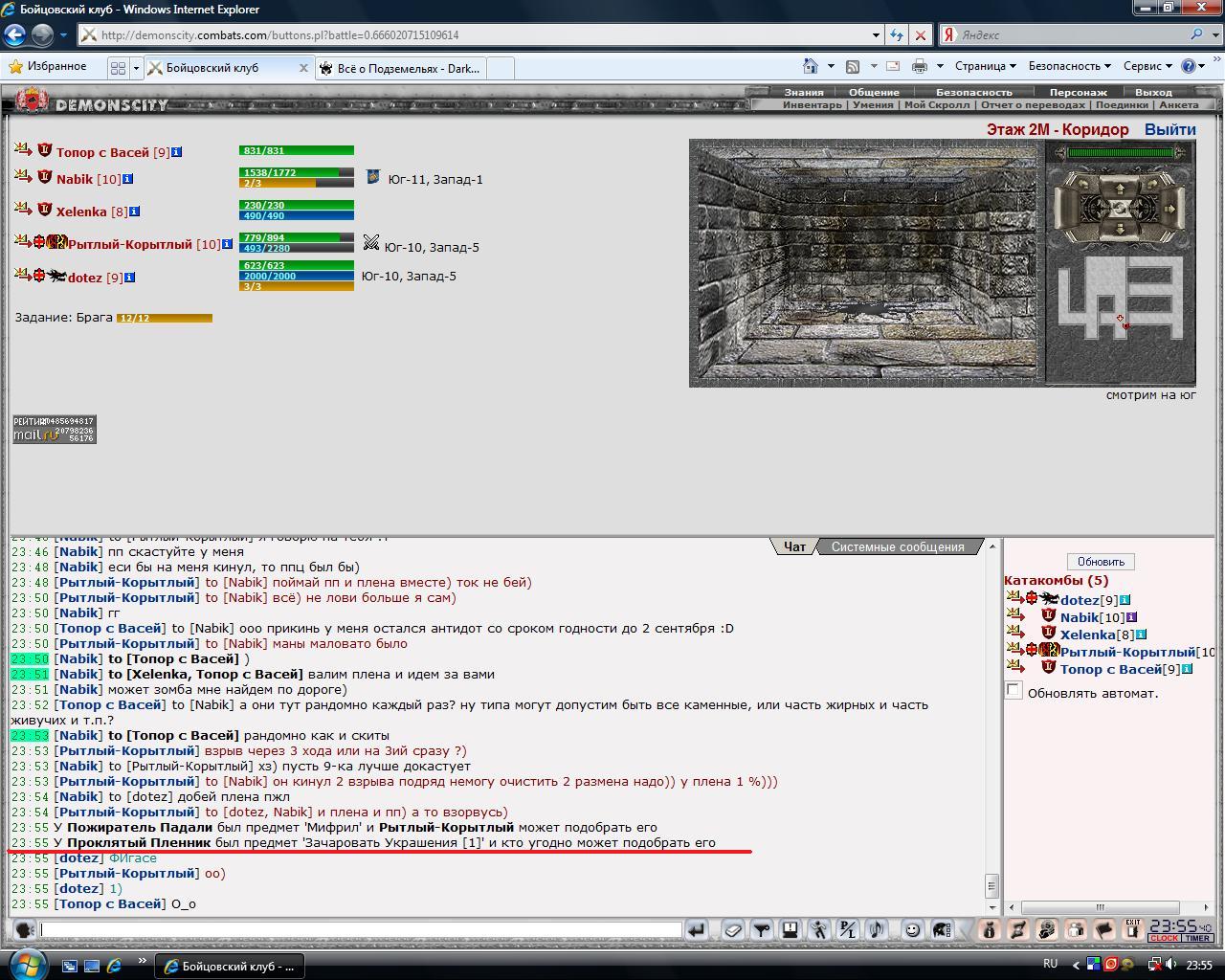Viewport: 1225px width, 980px height.
Task: Open the Страница dropdown menu
Action: (985, 66)
